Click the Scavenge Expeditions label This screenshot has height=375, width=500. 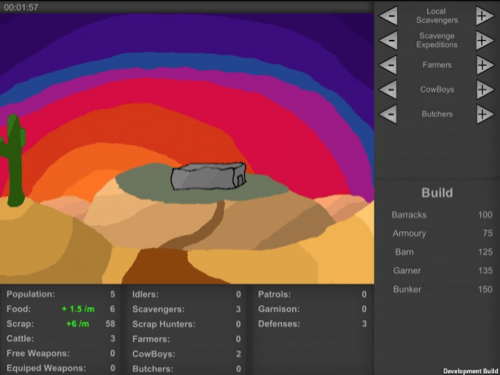437,40
